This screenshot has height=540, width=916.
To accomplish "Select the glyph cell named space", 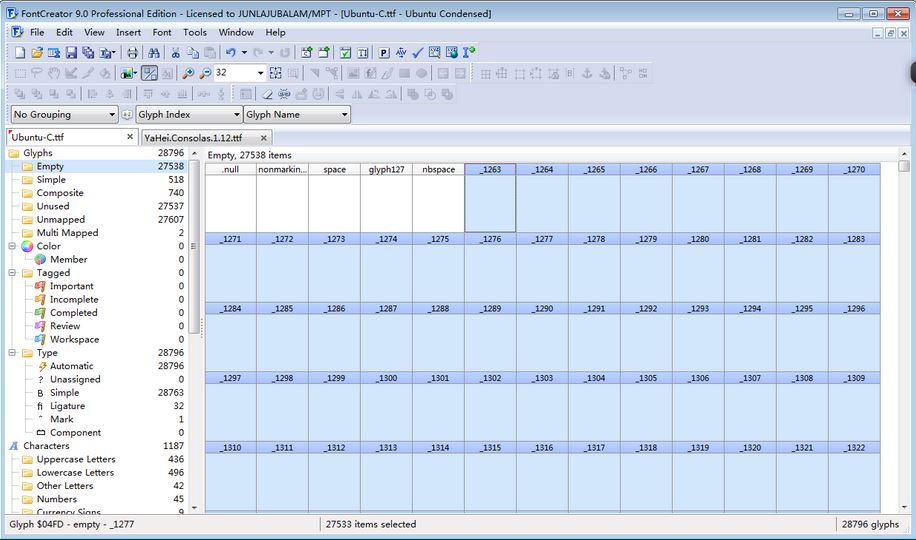I will (x=334, y=199).
